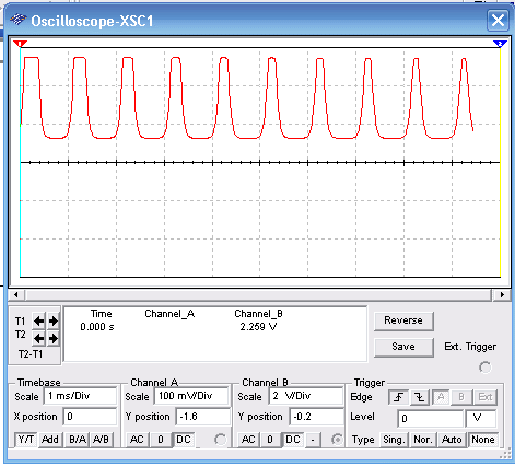Select Y/T display mode

[26, 439]
